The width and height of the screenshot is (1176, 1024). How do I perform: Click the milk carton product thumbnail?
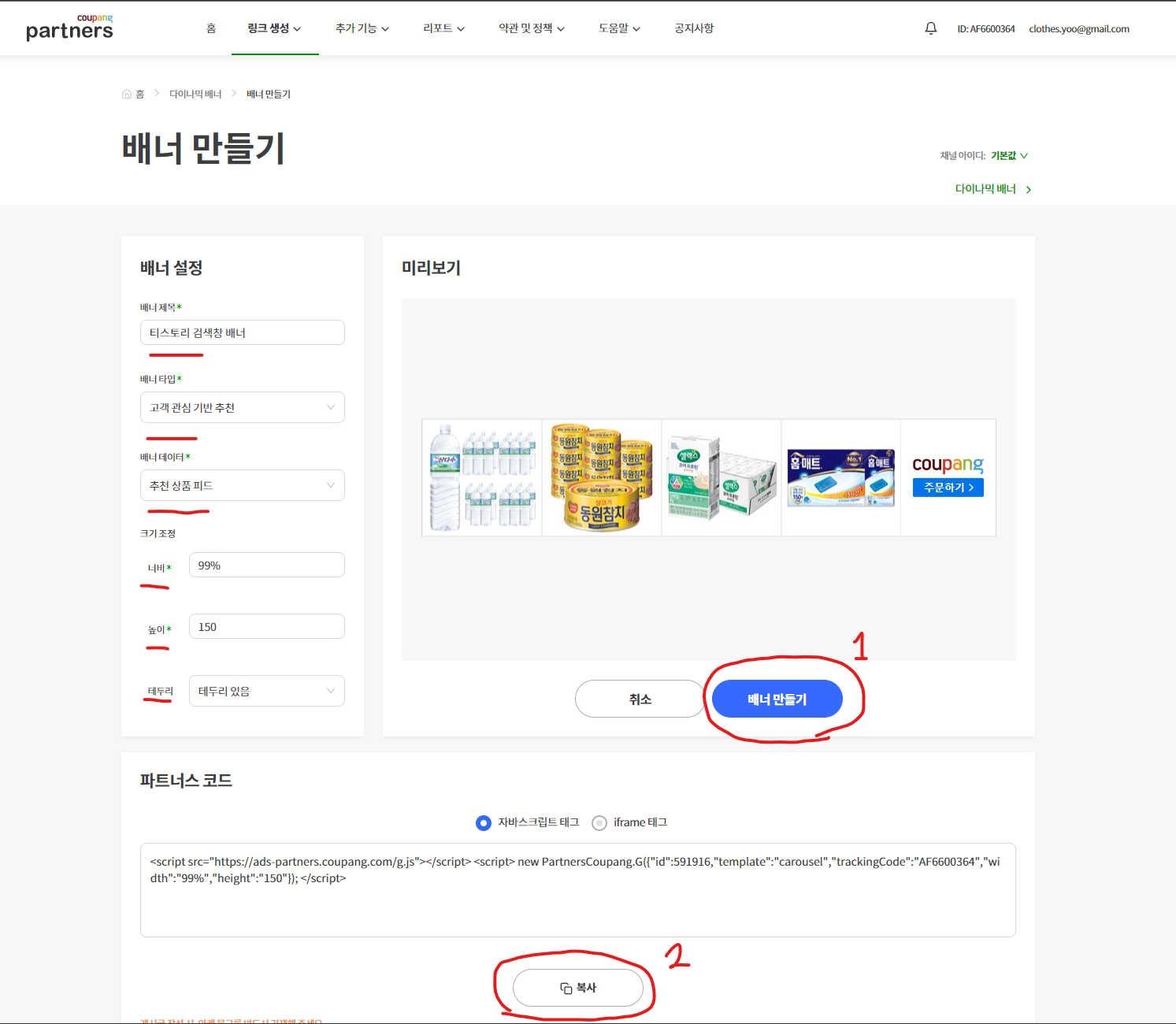(x=722, y=477)
